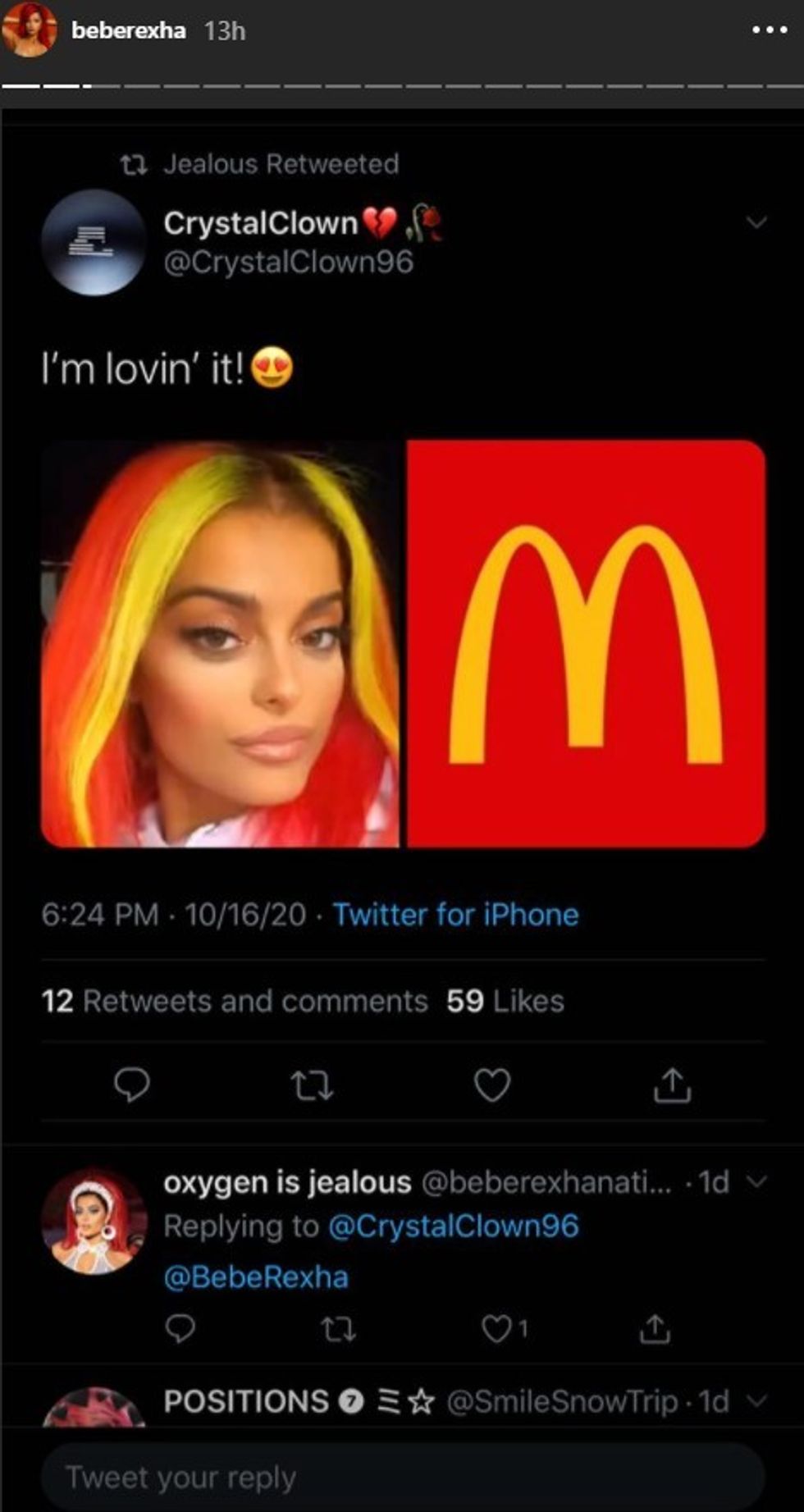
Task: Share the oxygen is jealous reply
Action: (654, 1328)
